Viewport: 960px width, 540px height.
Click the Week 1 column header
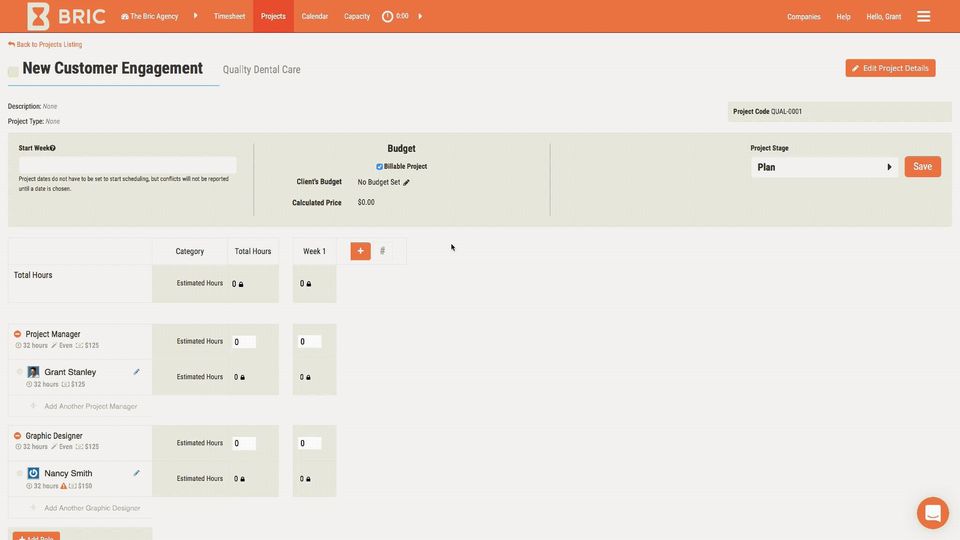click(x=315, y=251)
